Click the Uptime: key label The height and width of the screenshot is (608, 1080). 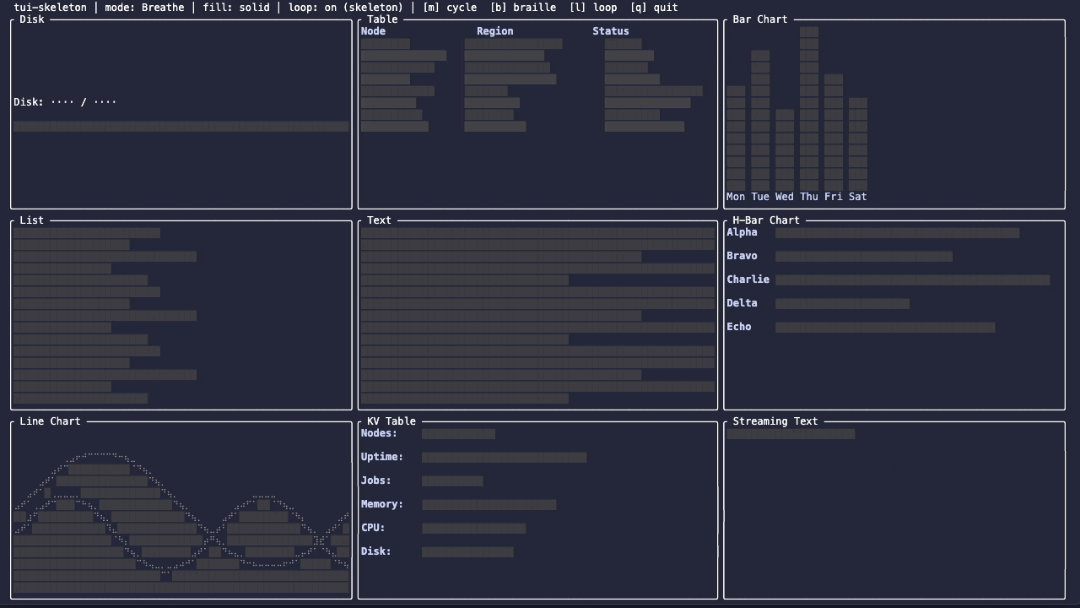coord(382,457)
